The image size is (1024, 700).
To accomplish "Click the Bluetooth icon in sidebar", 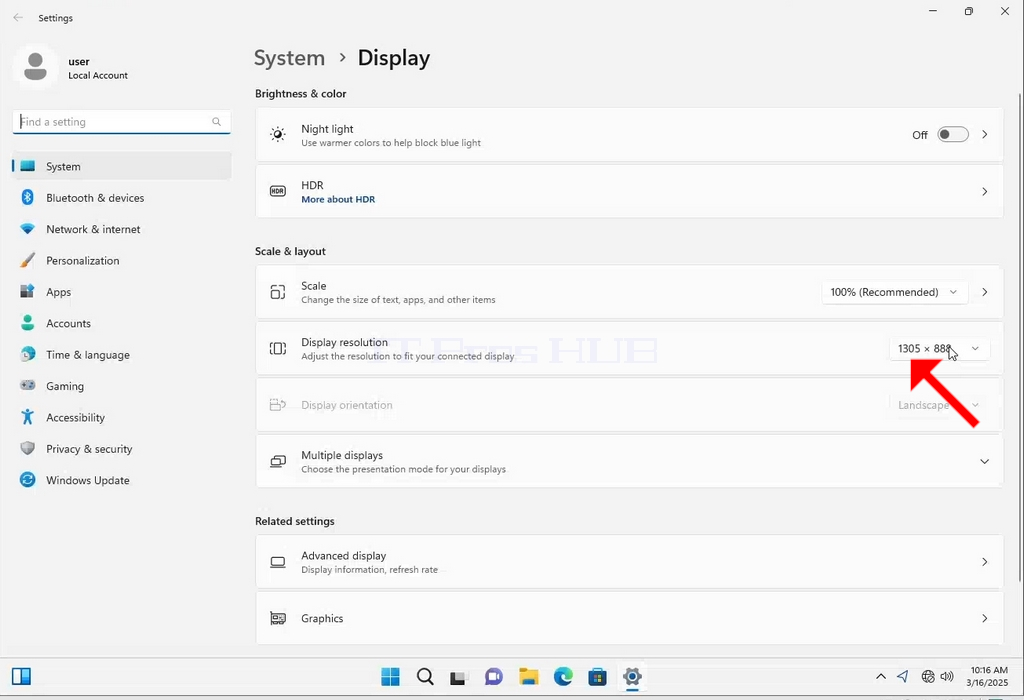I will [x=27, y=197].
